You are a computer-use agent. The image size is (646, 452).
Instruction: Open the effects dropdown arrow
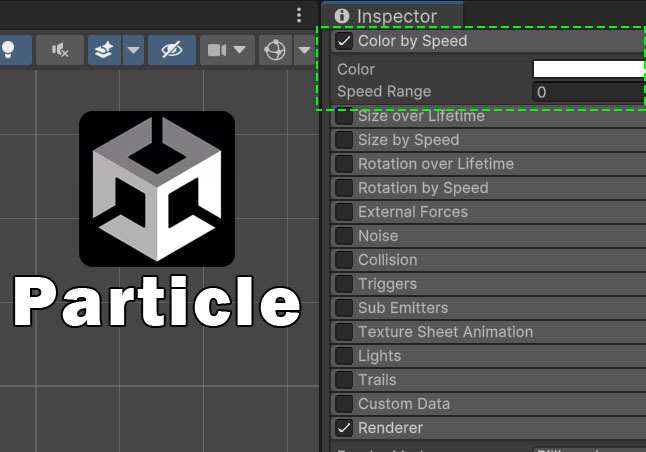133,50
